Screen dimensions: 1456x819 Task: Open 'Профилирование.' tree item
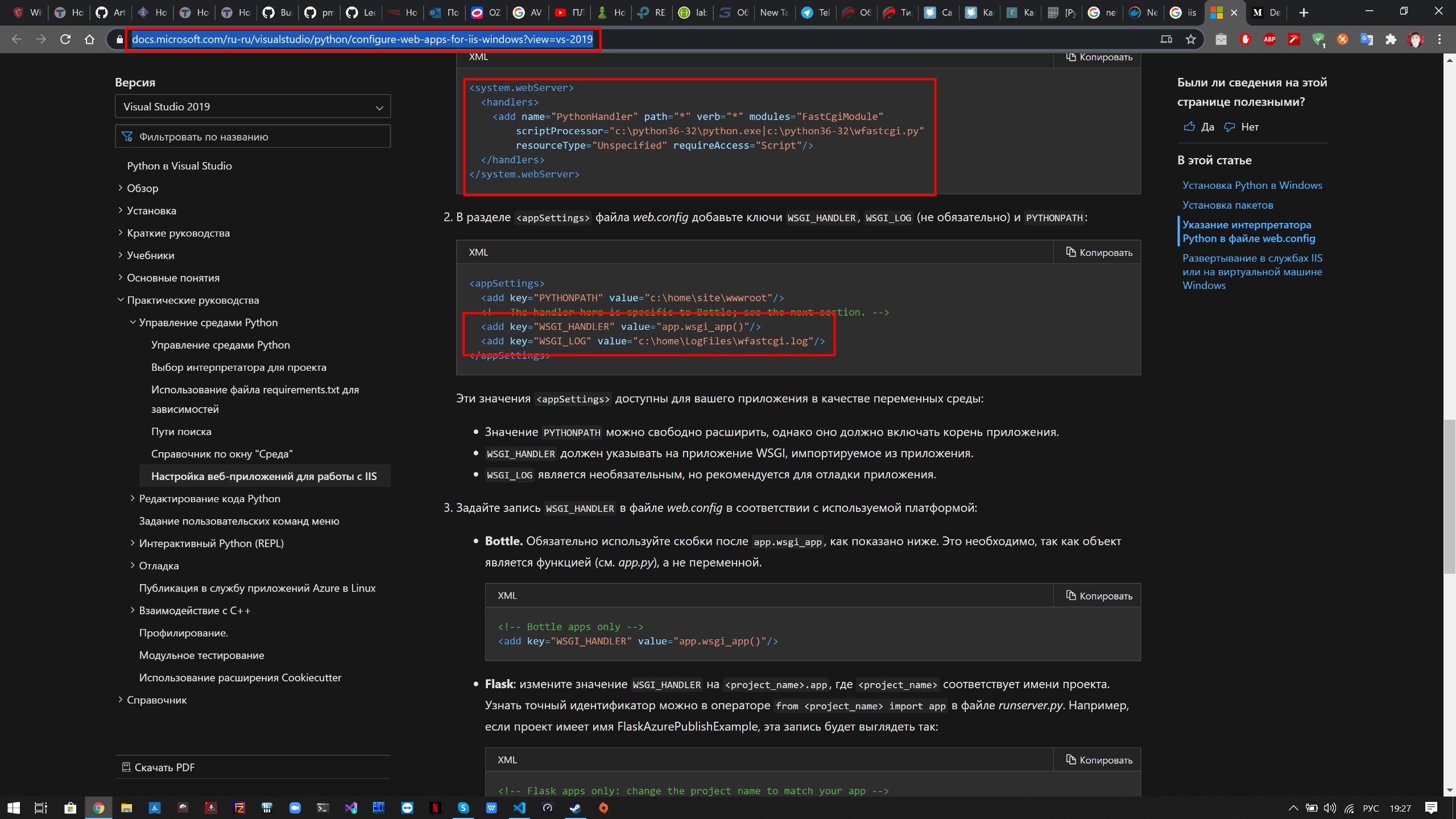183,633
